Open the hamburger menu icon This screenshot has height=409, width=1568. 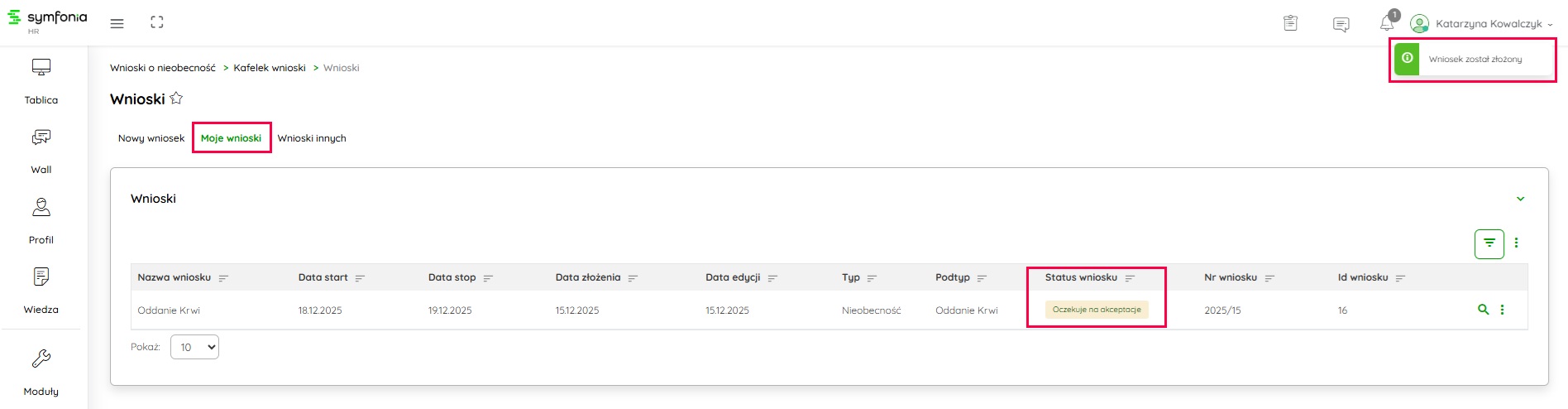(x=117, y=23)
